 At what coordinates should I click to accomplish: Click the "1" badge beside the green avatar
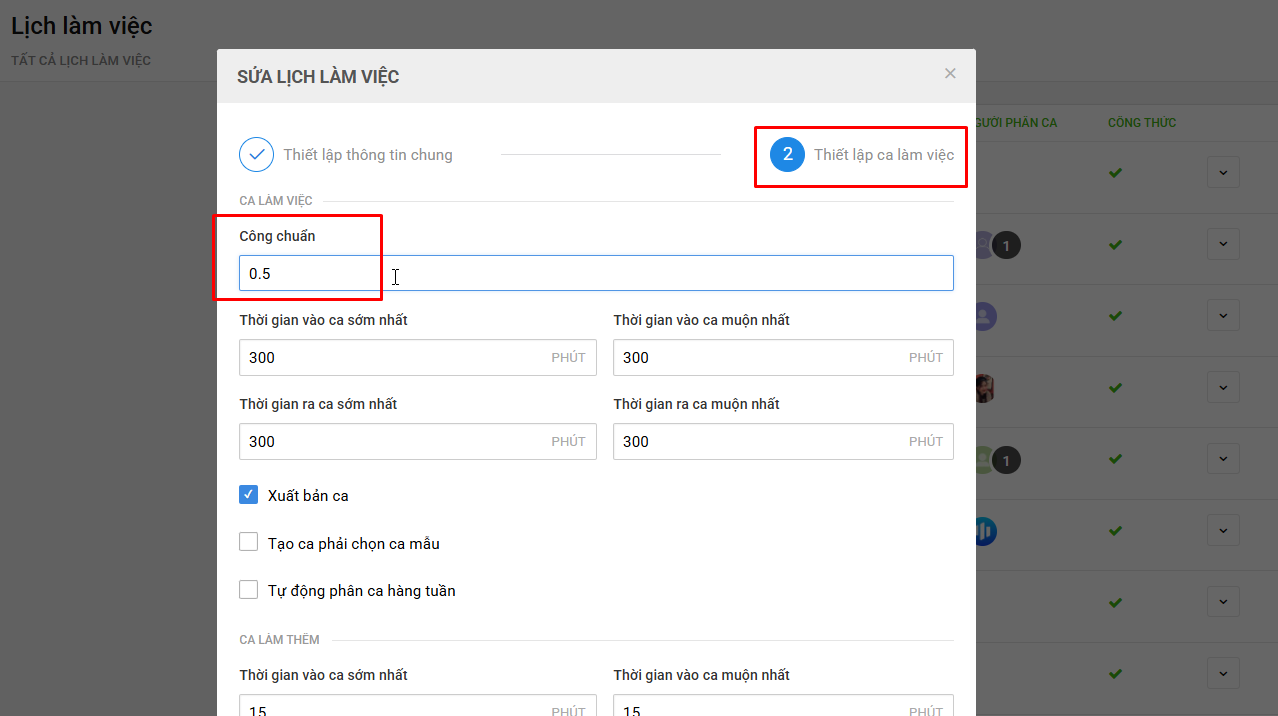(1007, 460)
